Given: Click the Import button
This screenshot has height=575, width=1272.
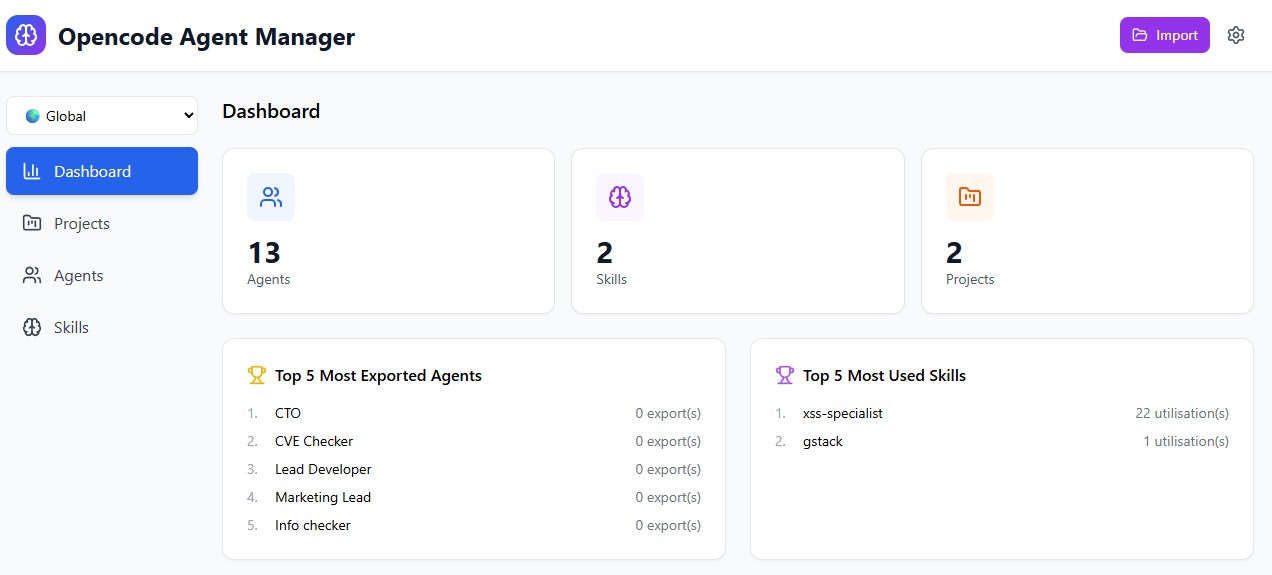Looking at the screenshot, I should click(x=1165, y=35).
